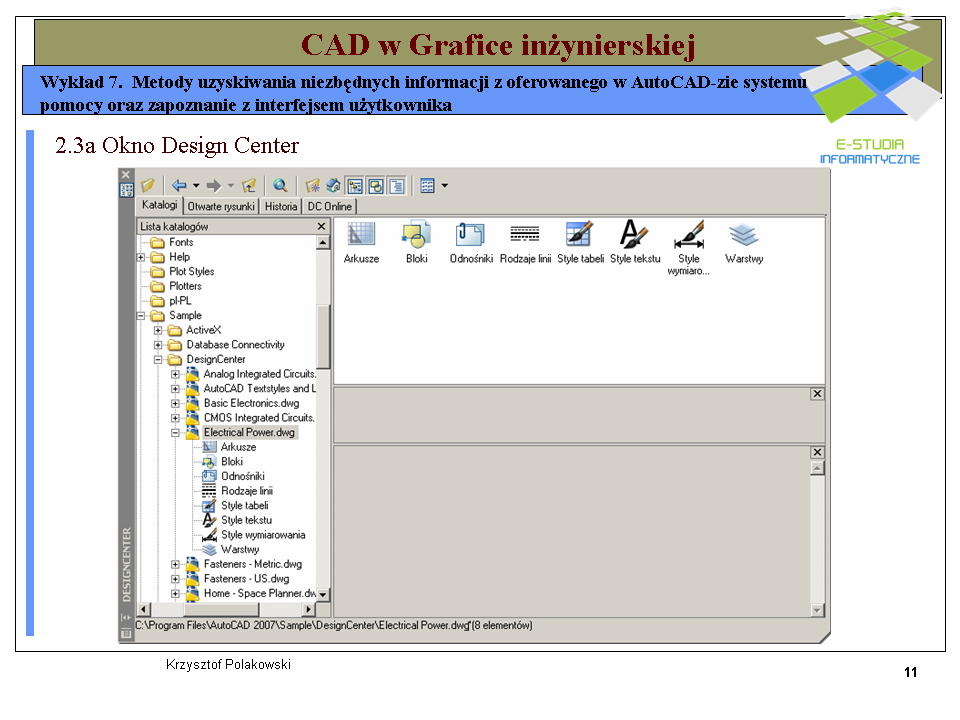Open the Historia tab

(281, 206)
